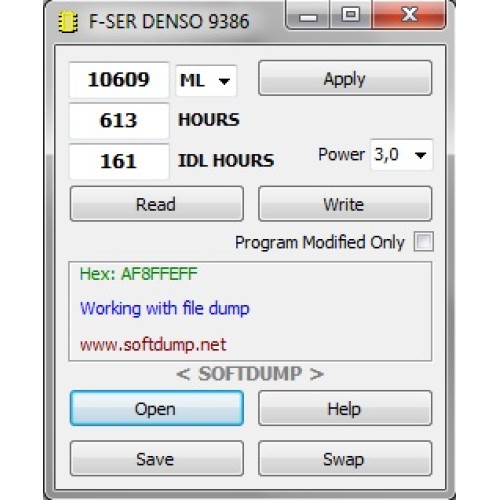Image resolution: width=500 pixels, height=500 pixels.
Task: Click the mileage field showing 10609
Action: point(119,80)
